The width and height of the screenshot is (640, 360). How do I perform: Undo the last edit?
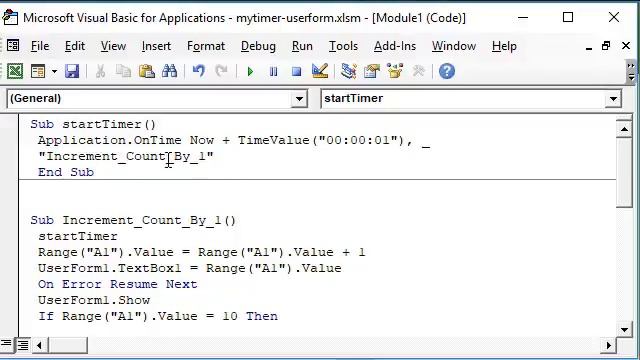[199, 71]
